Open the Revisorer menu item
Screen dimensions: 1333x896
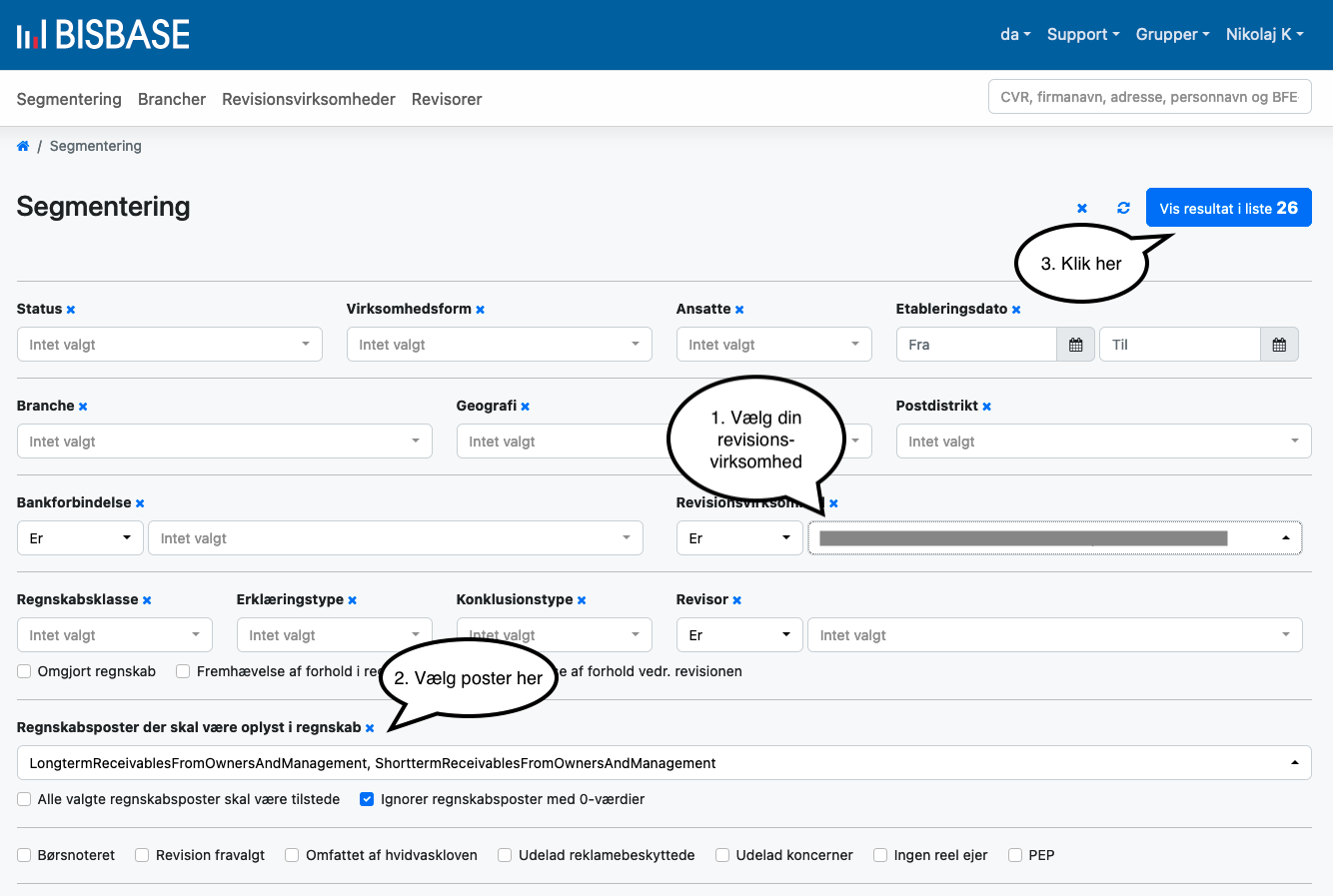(x=447, y=99)
